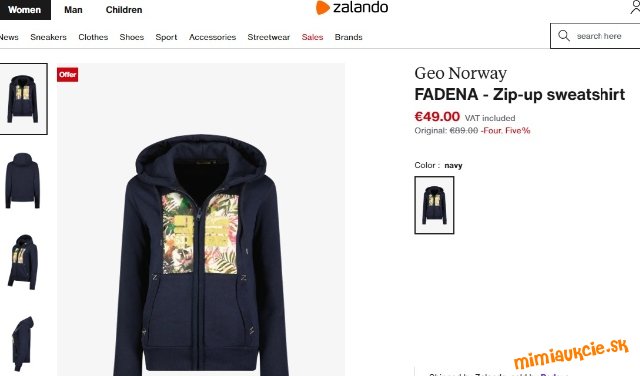Select the angled view hoodie thumbnail
Viewport: 640px width, 376px height.
pyautogui.click(x=23, y=262)
